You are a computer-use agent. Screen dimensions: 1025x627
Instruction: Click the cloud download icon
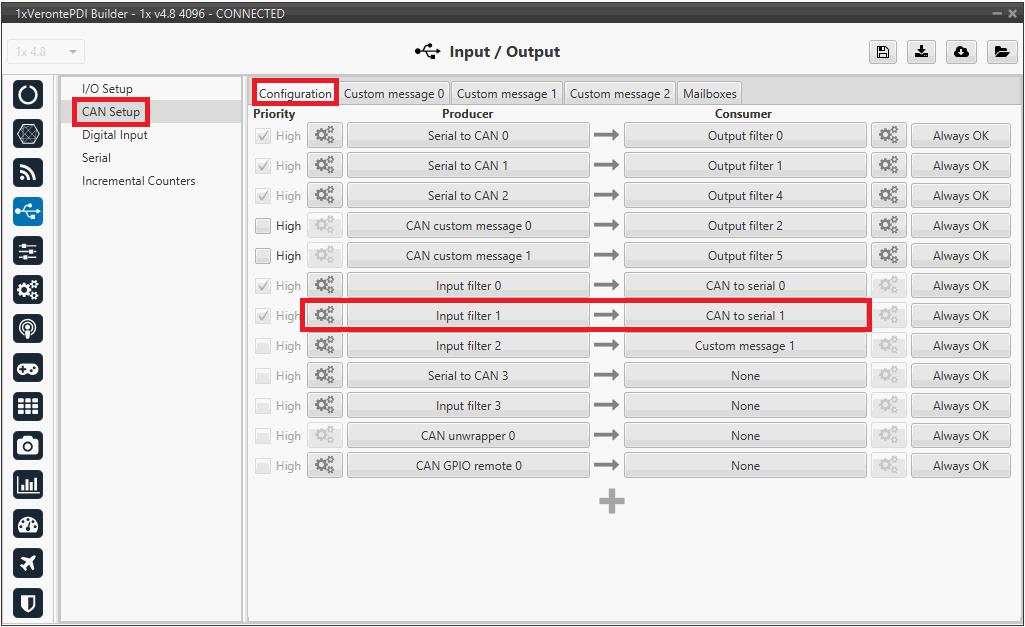pyautogui.click(x=962, y=52)
